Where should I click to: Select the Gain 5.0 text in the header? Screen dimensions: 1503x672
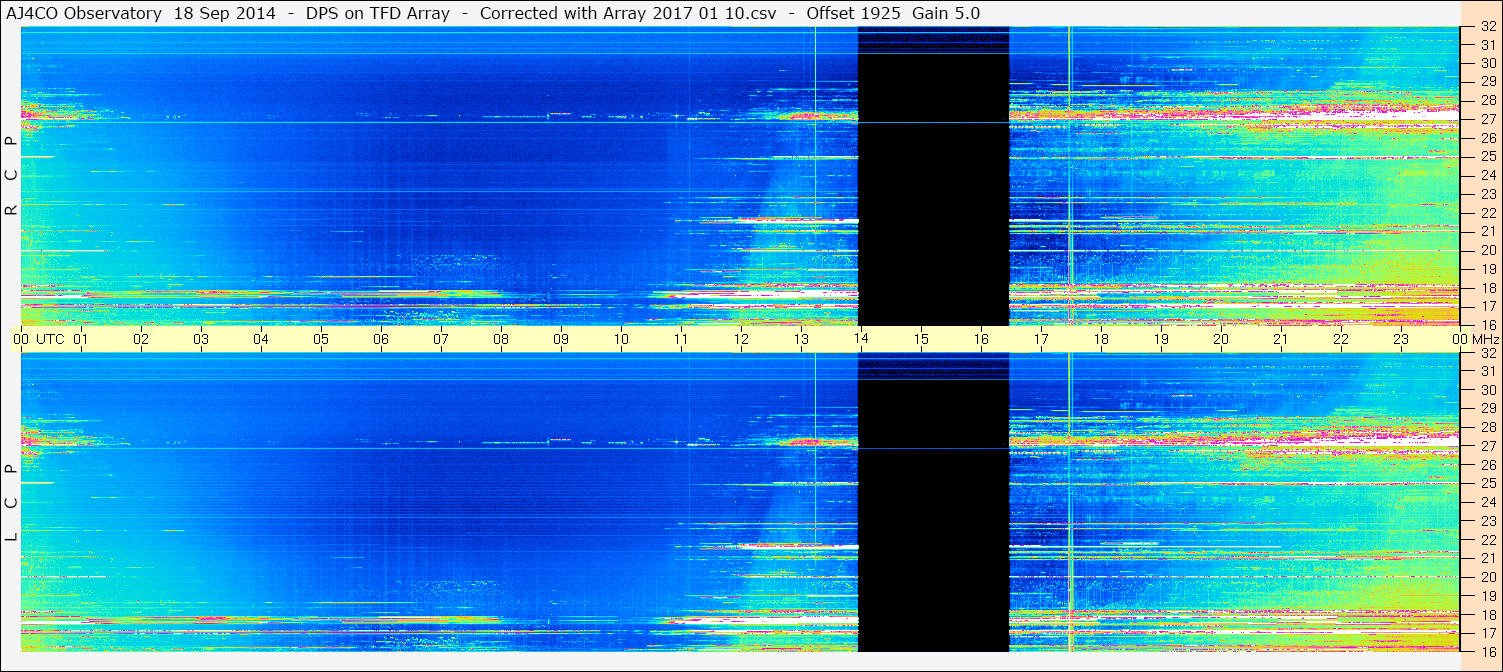[946, 13]
